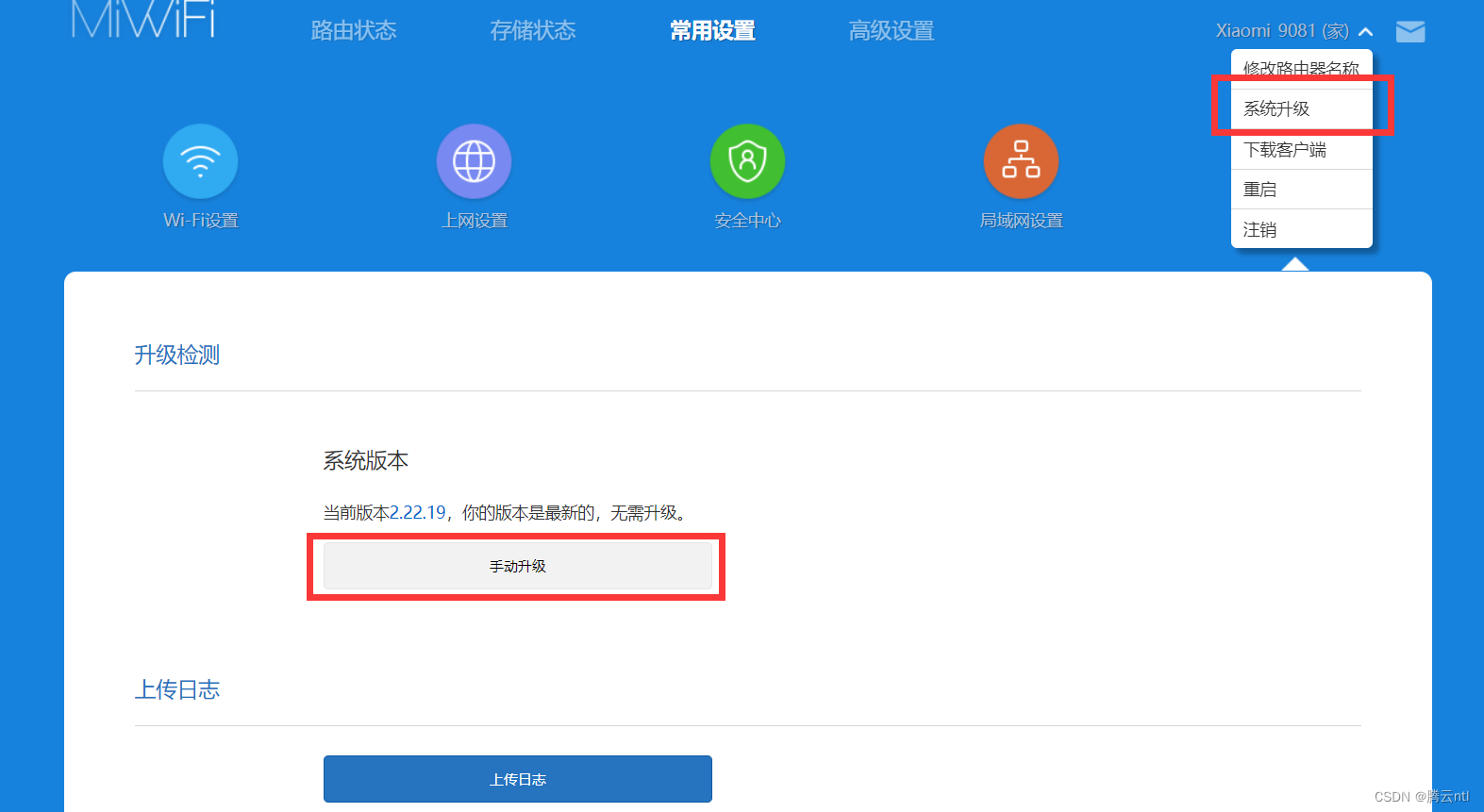Screen dimensions: 1484x812
Task: Switch to the 存储状态 tab
Action: 533,30
